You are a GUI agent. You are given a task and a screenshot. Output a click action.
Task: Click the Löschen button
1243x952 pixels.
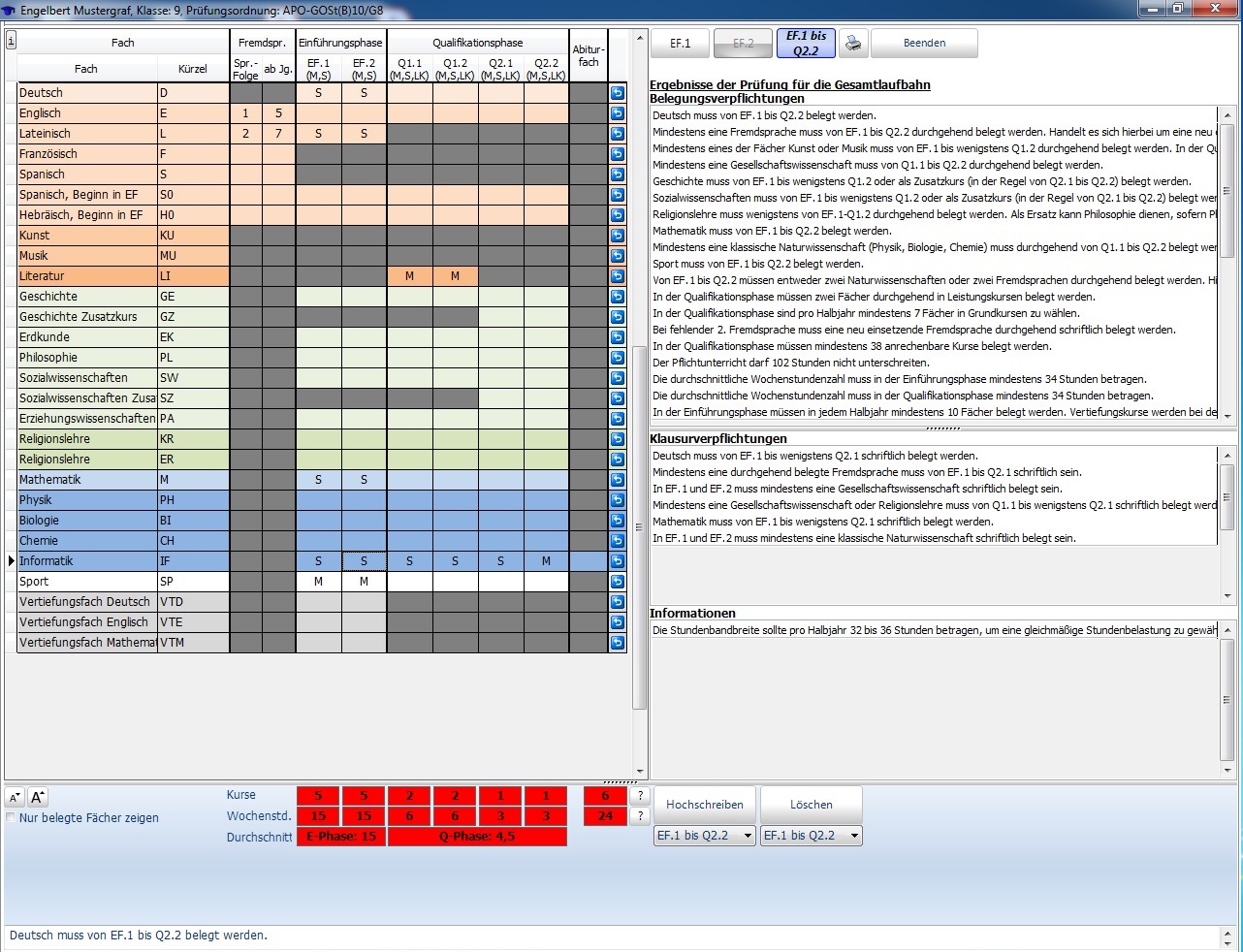pos(812,805)
